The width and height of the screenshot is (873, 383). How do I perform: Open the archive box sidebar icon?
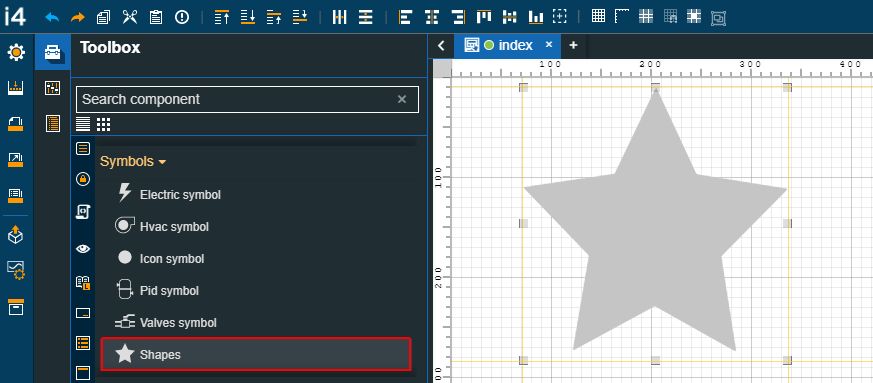point(16,307)
